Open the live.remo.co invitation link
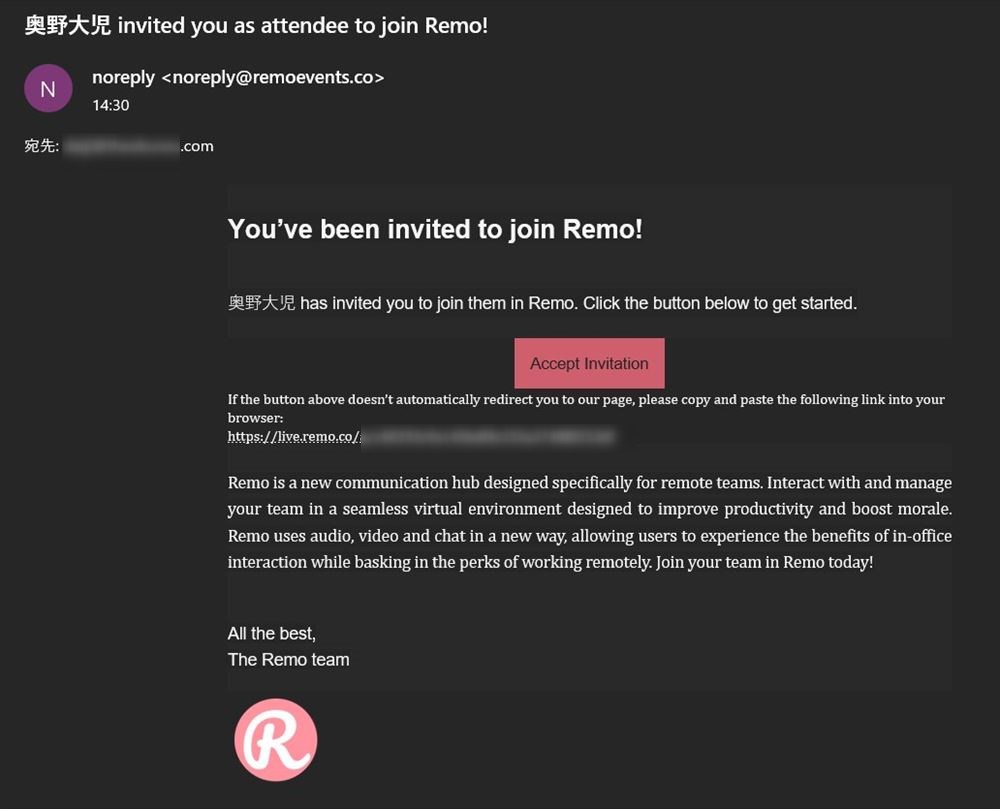The height and width of the screenshot is (809, 1000). point(422,437)
